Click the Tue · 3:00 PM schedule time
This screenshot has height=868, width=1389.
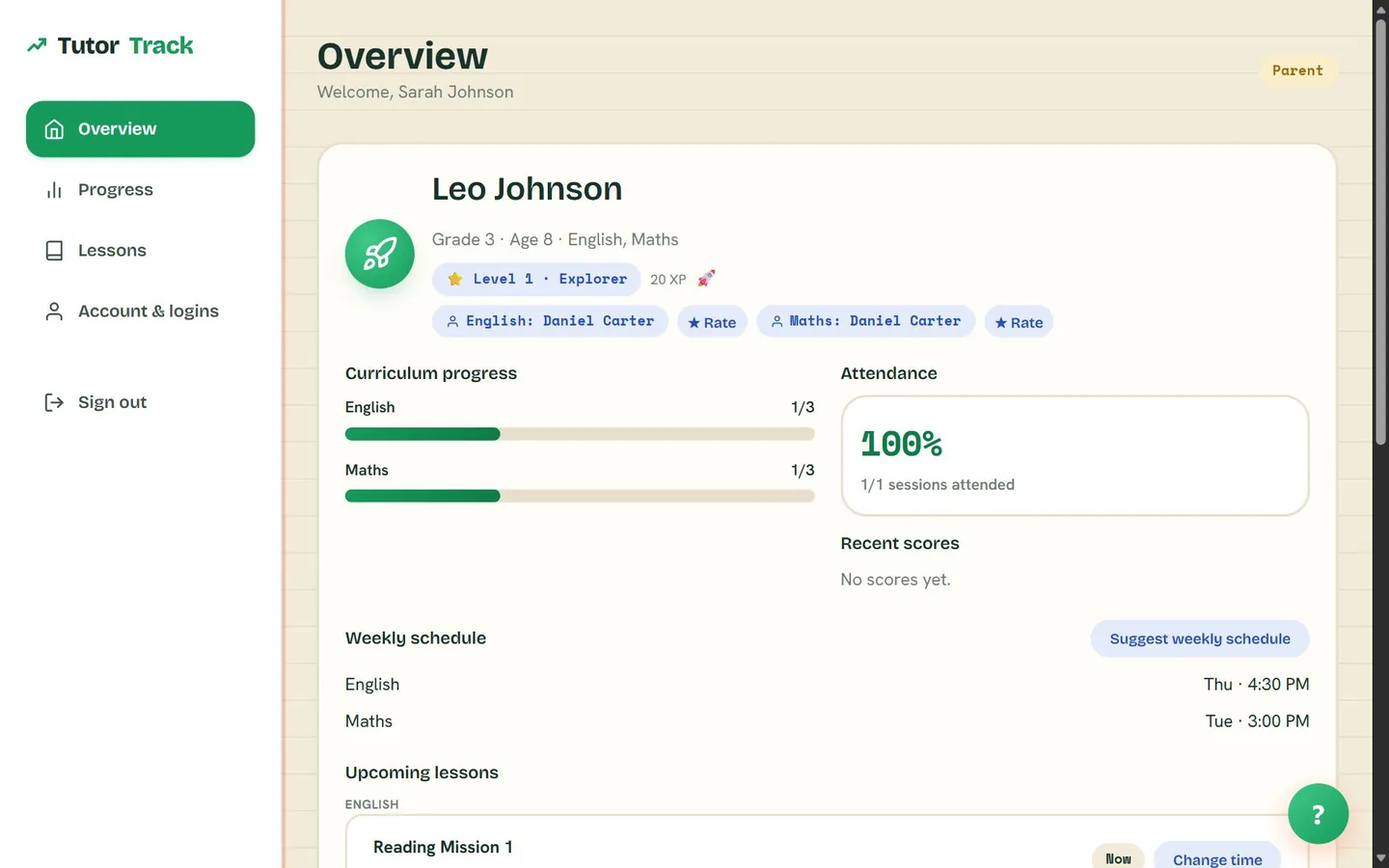coord(1257,720)
